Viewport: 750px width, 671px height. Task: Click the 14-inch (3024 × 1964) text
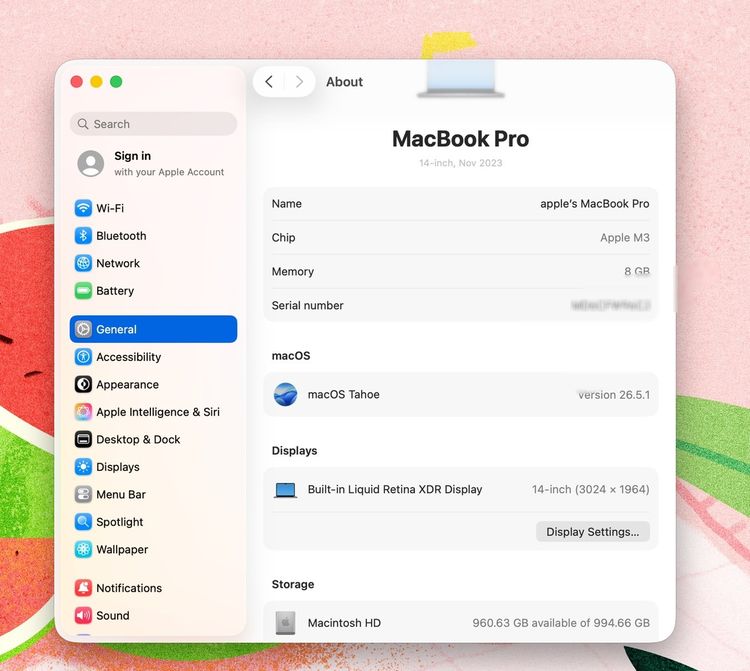tap(591, 489)
